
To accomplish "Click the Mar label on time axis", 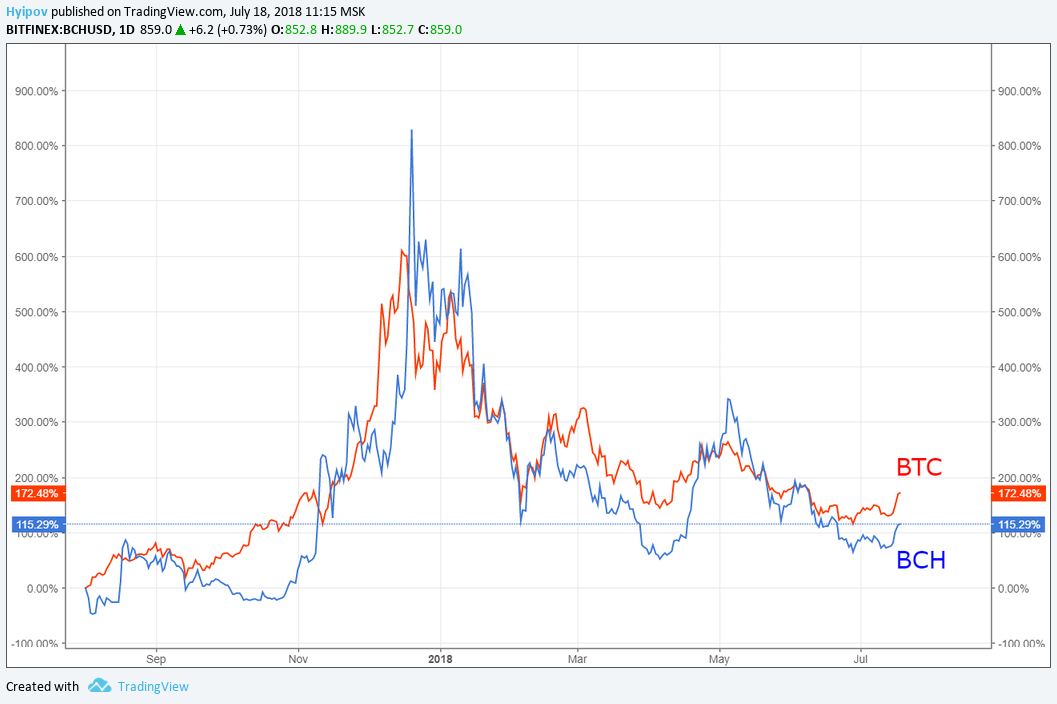I will click(578, 659).
